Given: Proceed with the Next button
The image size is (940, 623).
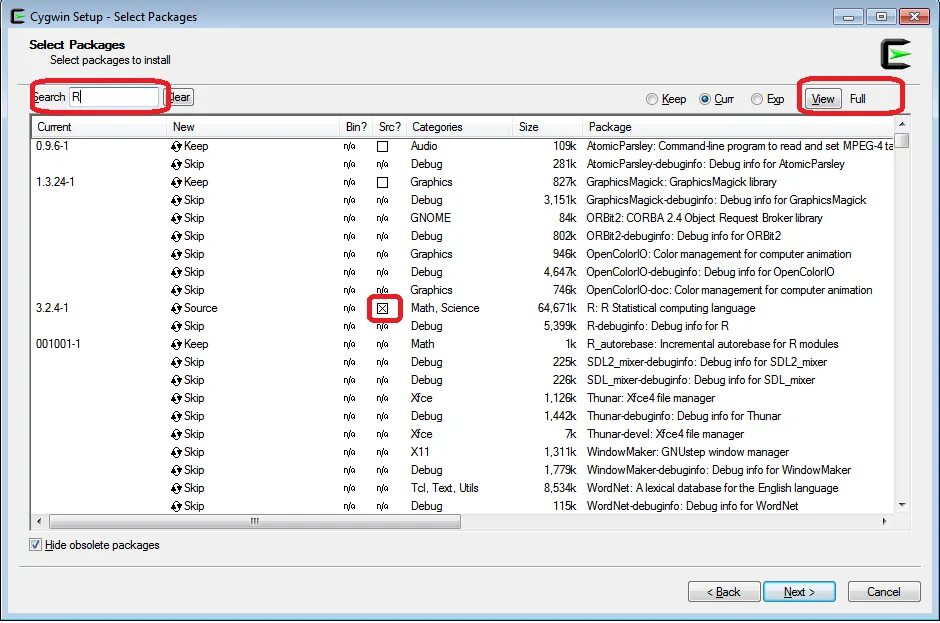Looking at the screenshot, I should [x=799, y=592].
